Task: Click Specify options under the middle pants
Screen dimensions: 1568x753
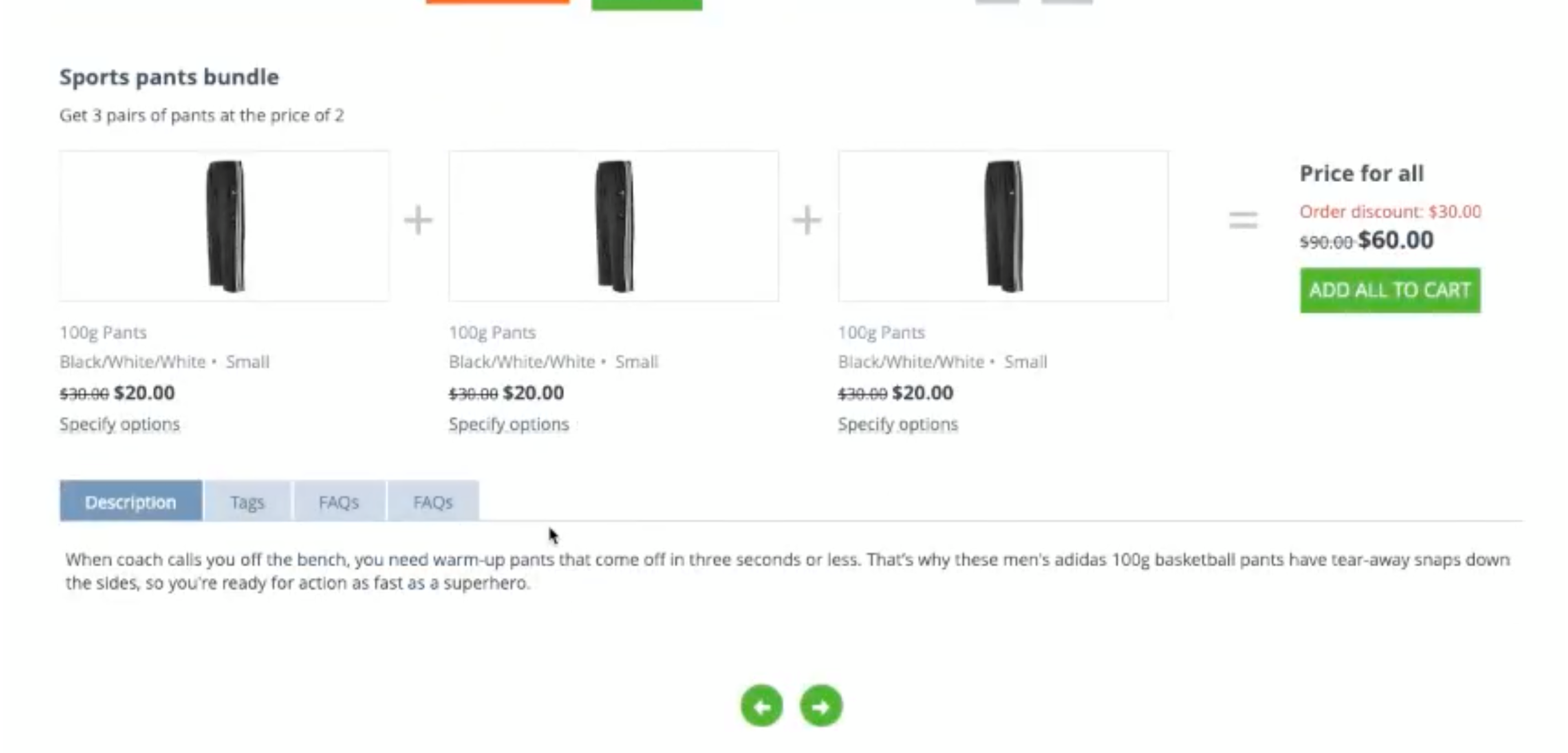Action: (x=509, y=424)
